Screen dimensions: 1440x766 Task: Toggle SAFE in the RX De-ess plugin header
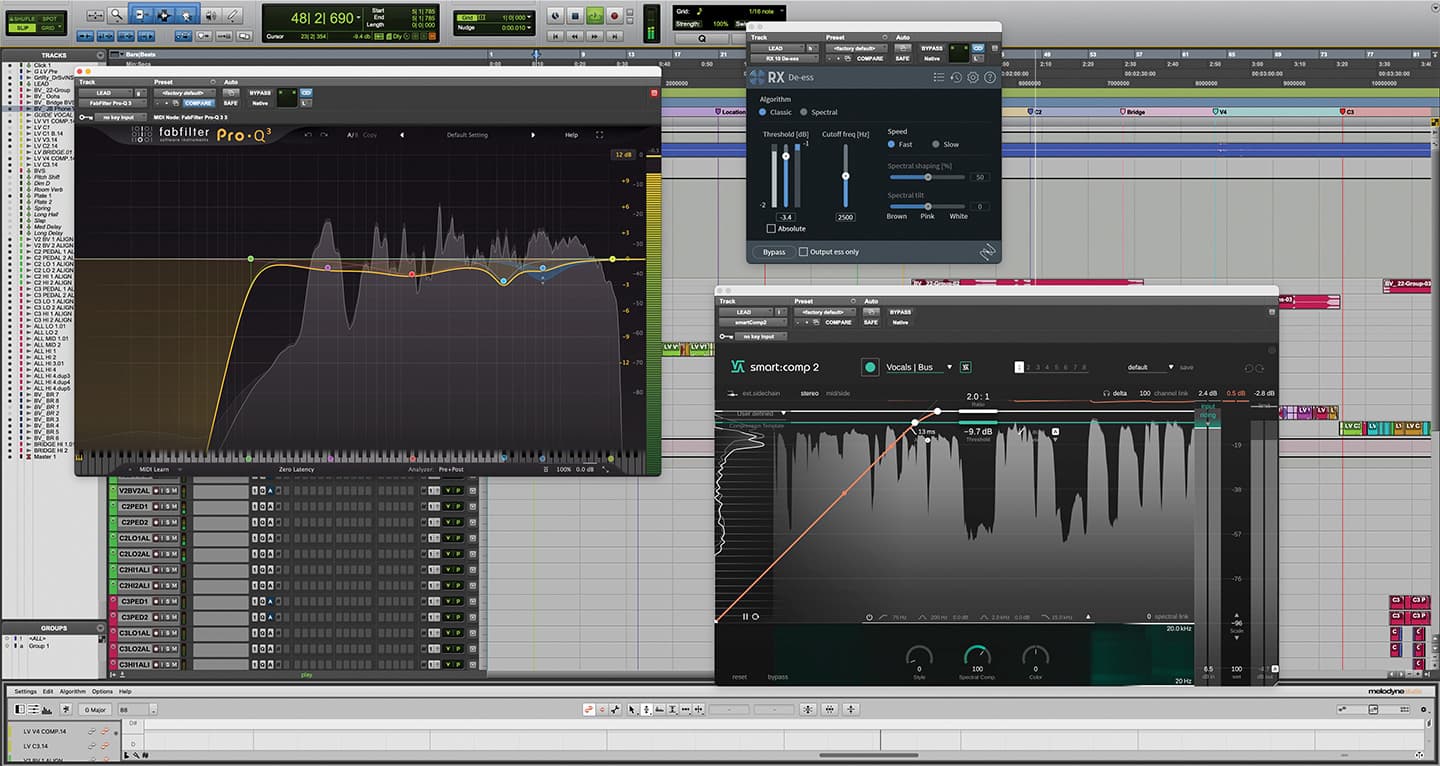(x=903, y=59)
